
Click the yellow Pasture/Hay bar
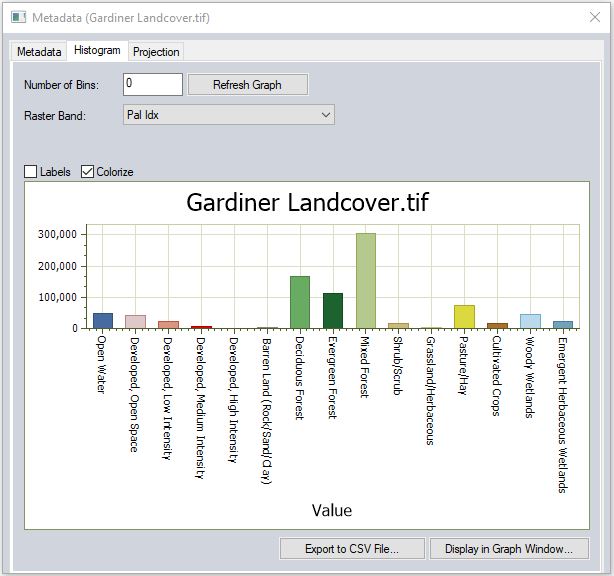[464, 317]
